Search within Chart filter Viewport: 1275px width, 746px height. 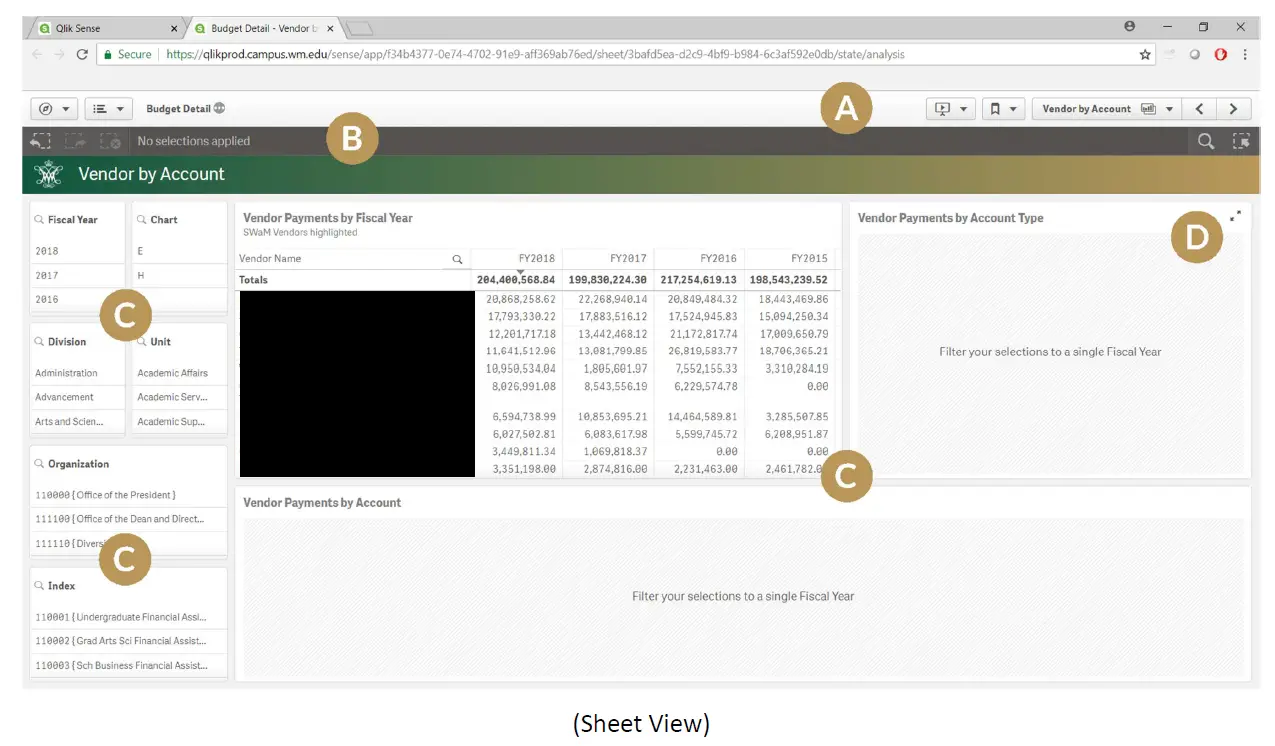pos(142,220)
